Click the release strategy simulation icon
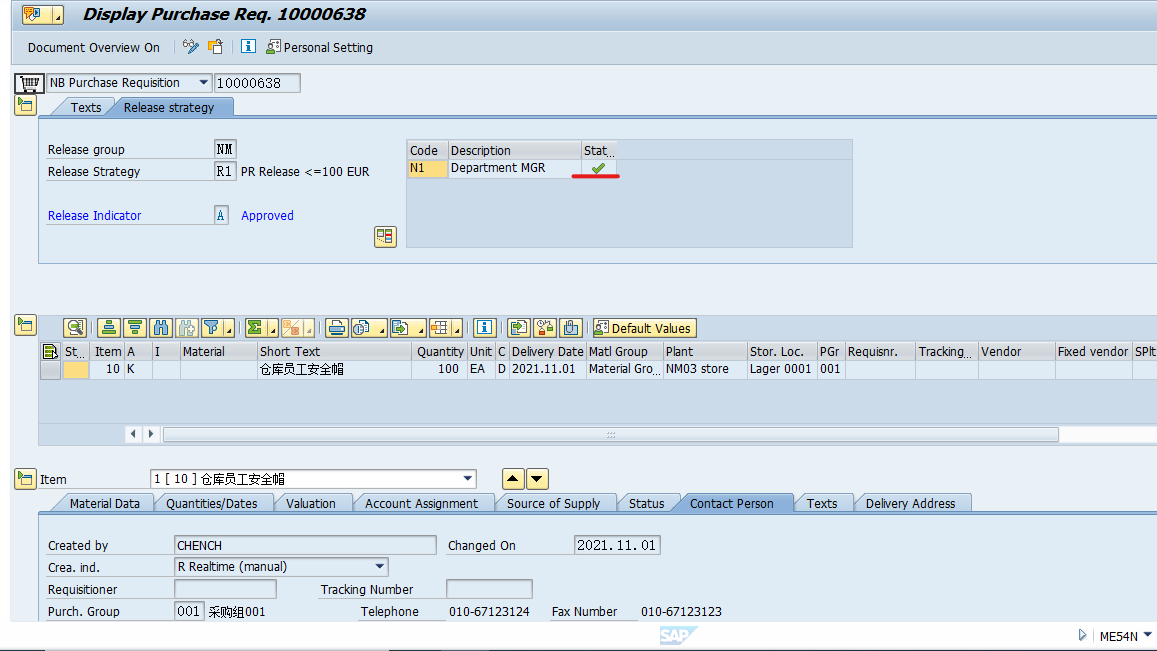Image resolution: width=1157 pixels, height=651 pixels. point(385,236)
